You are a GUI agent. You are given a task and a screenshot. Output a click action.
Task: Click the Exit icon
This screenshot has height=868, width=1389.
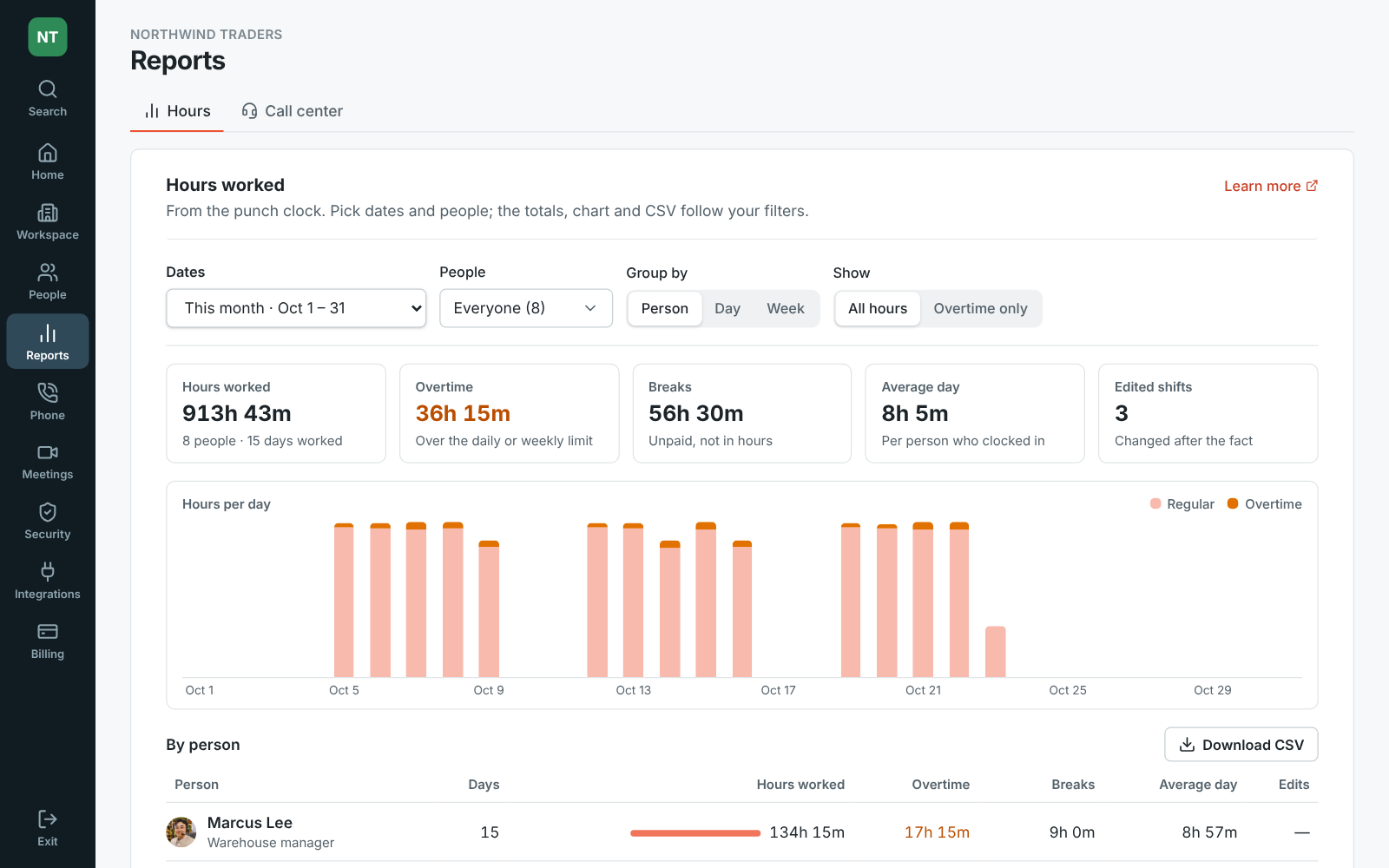click(x=48, y=819)
